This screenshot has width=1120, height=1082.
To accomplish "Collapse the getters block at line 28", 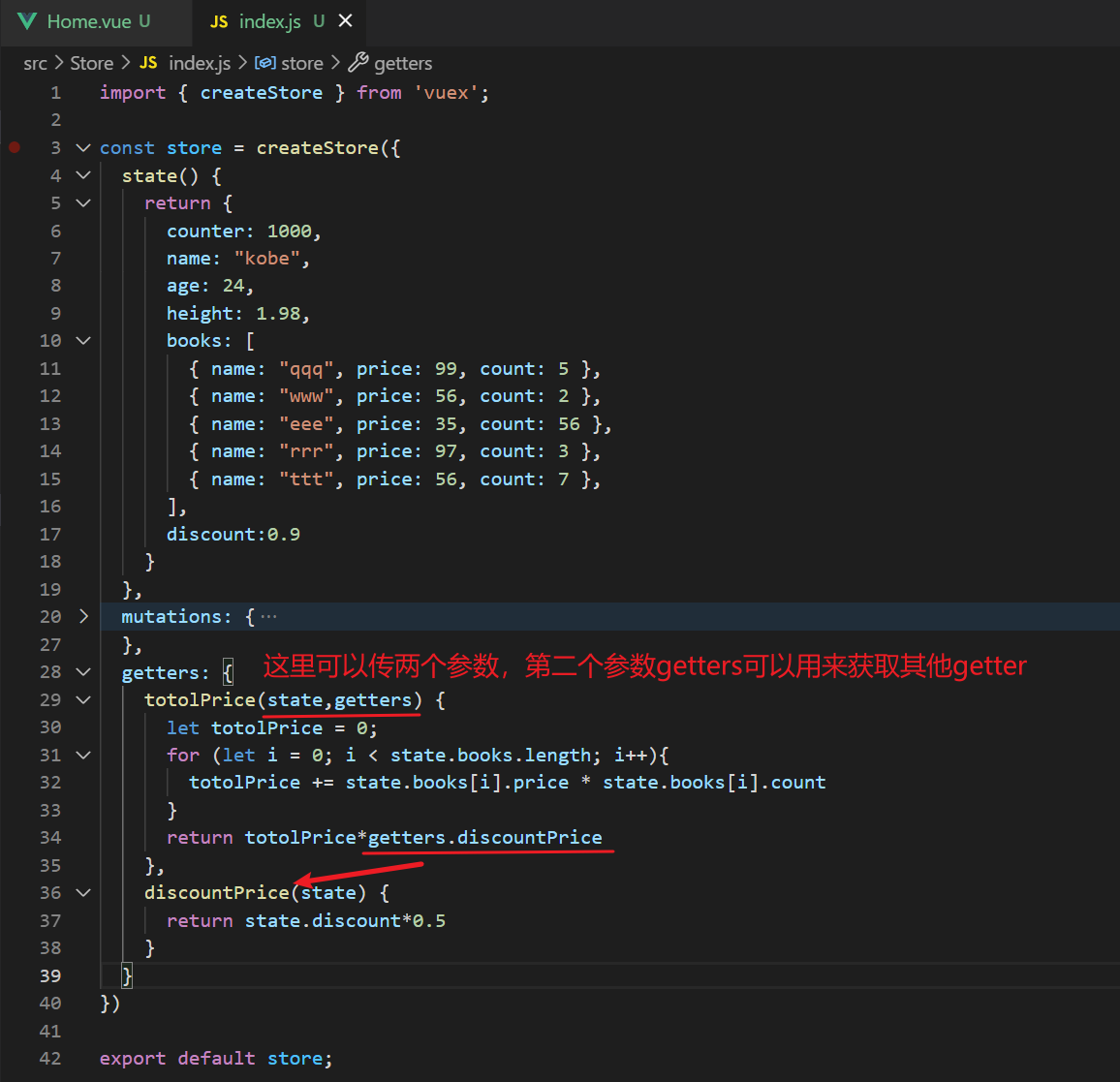I will click(x=83, y=673).
